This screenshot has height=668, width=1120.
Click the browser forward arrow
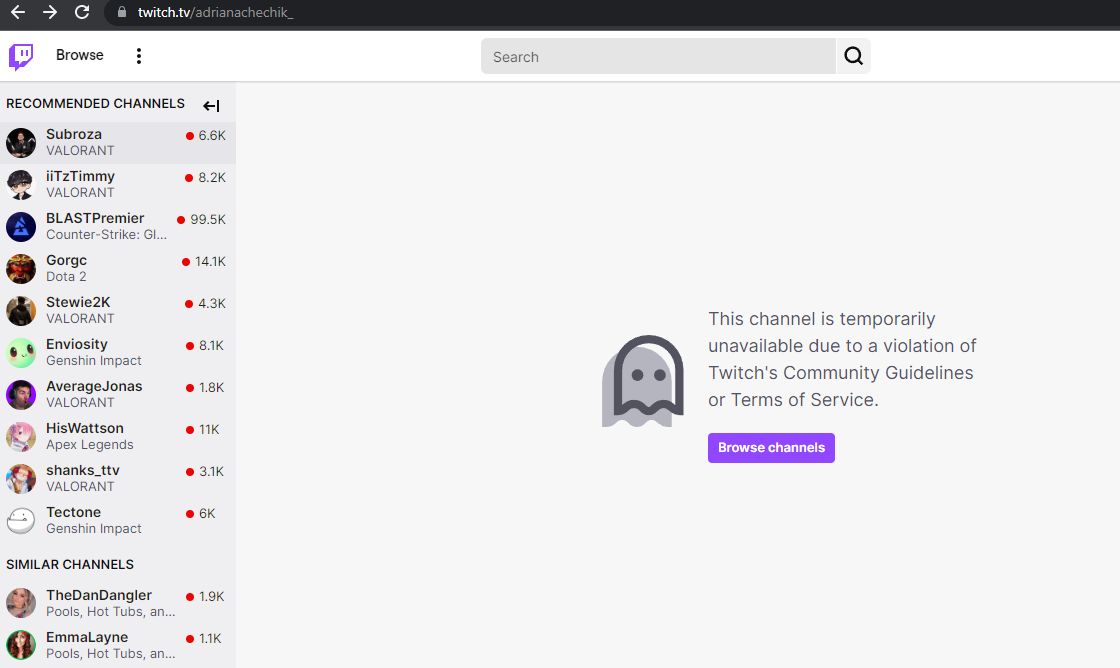49,12
